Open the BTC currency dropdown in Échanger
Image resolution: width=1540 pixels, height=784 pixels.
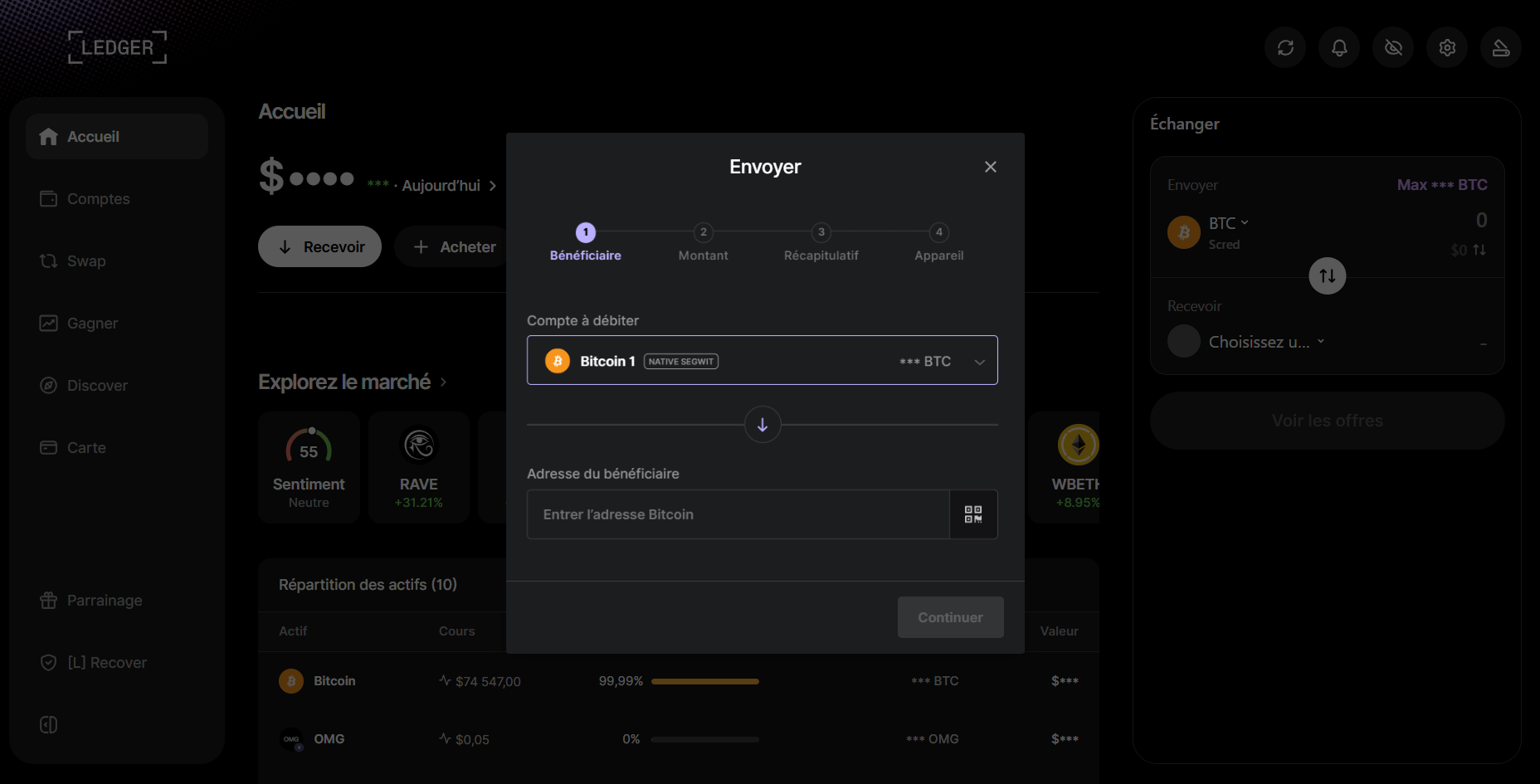(1229, 223)
